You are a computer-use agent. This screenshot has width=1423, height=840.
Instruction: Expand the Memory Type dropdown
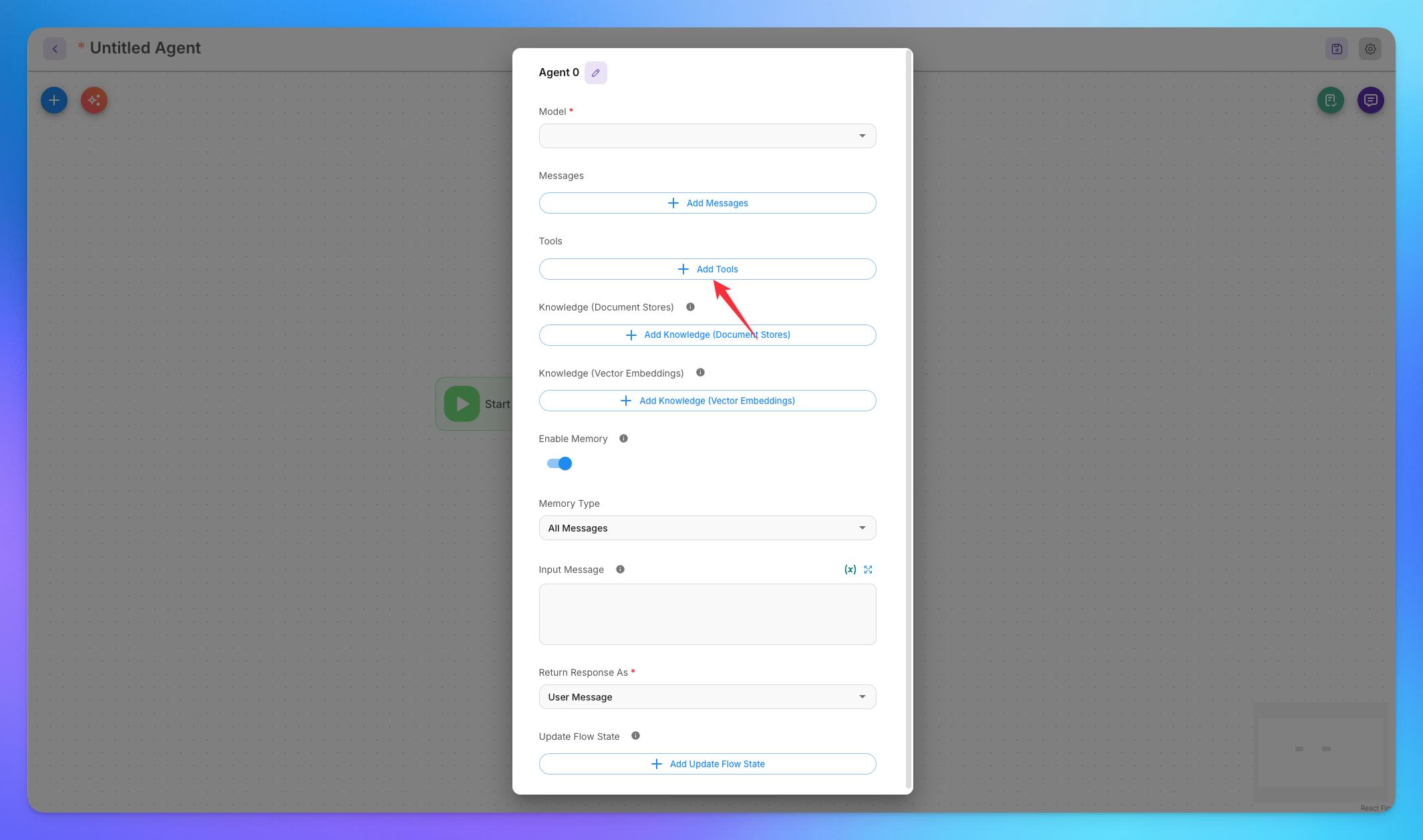(x=707, y=528)
